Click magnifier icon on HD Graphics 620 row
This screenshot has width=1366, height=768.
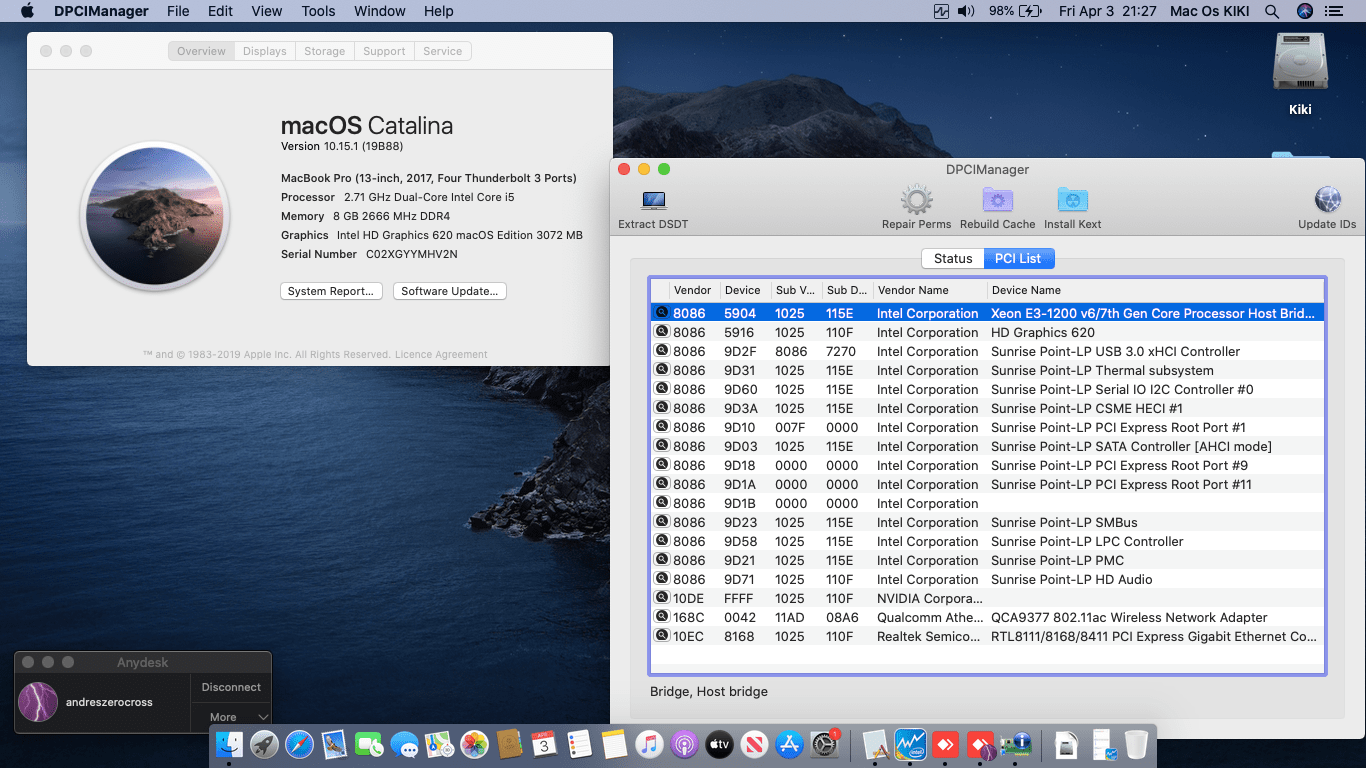tap(661, 332)
